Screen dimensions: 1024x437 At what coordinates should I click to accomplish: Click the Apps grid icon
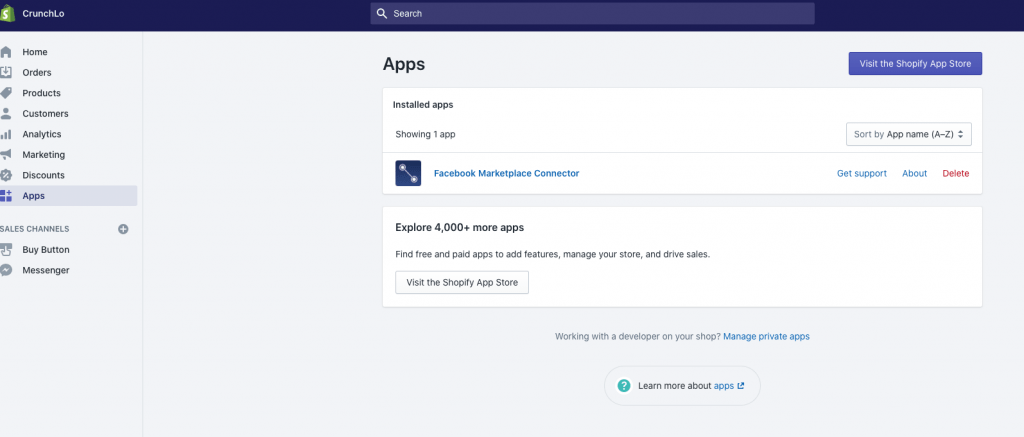(6, 196)
